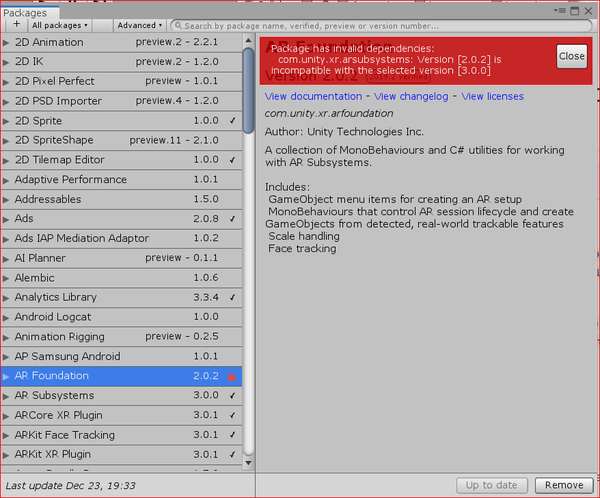This screenshot has height=498, width=600.
Task: Open the Advanced dropdown
Action: tap(140, 25)
